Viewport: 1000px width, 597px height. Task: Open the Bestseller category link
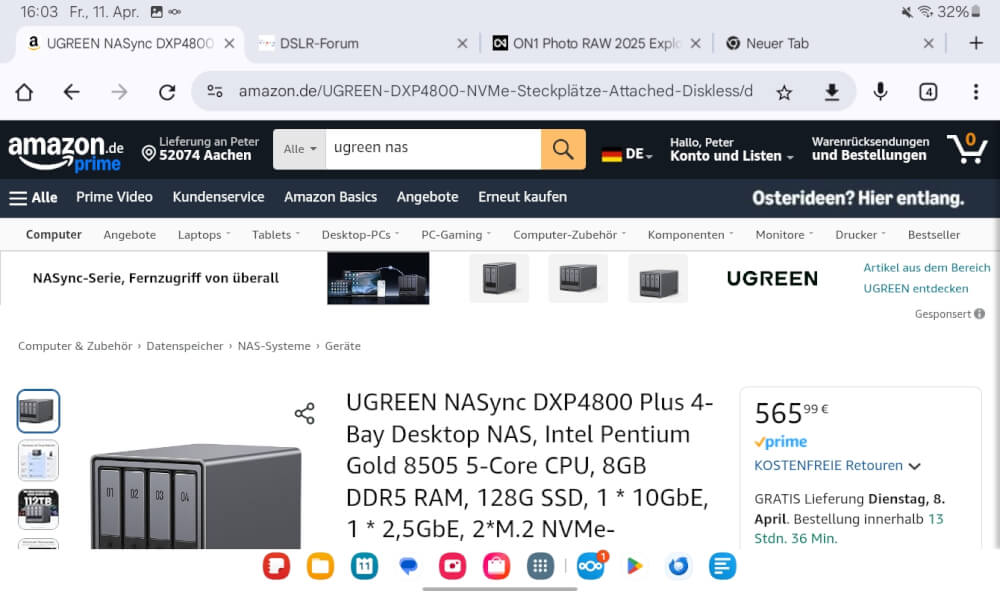pyautogui.click(x=934, y=235)
